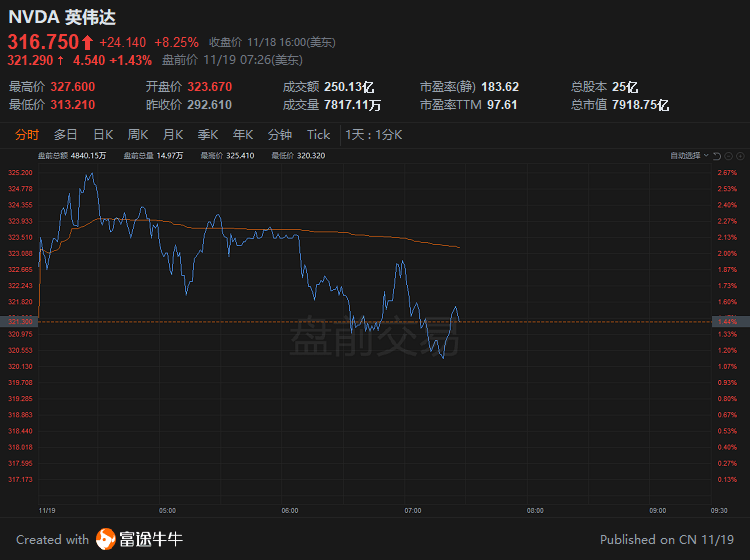Click the +8.25% change percentage

(x=176, y=43)
